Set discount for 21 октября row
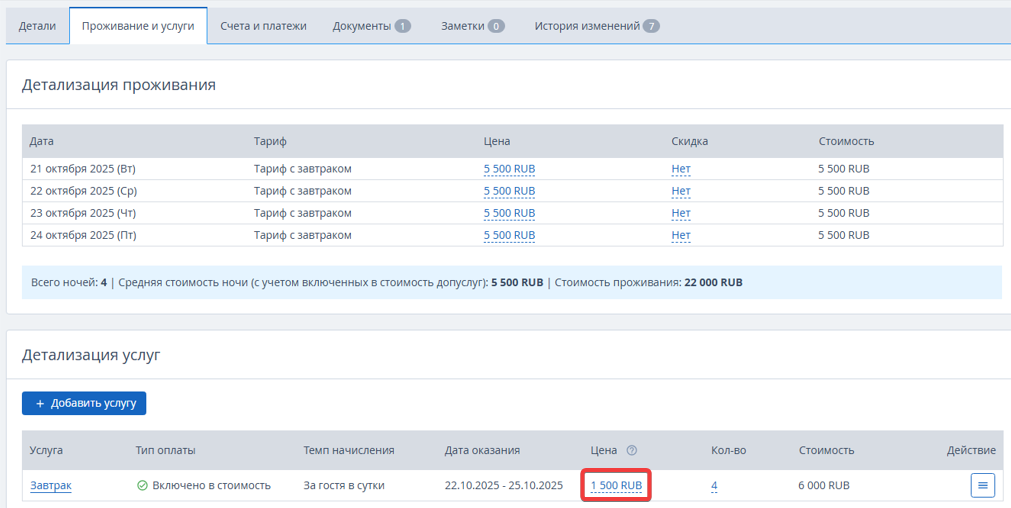Image resolution: width=1011 pixels, height=508 pixels. 681,169
